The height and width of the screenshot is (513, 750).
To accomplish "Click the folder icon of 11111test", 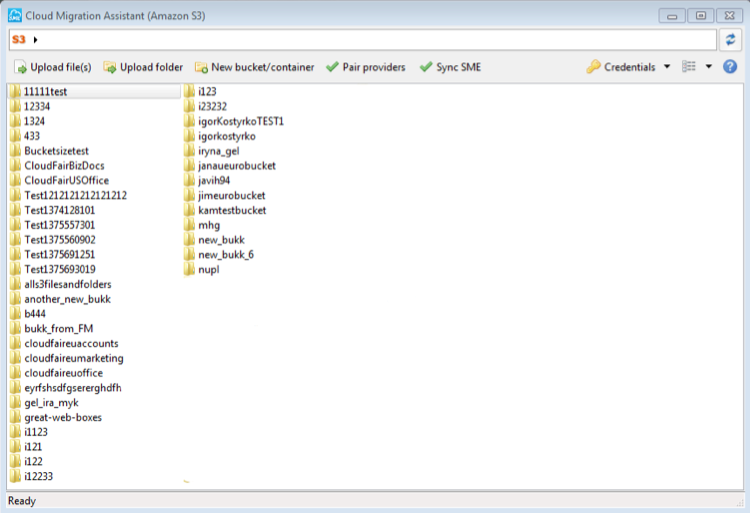I will (x=15, y=91).
